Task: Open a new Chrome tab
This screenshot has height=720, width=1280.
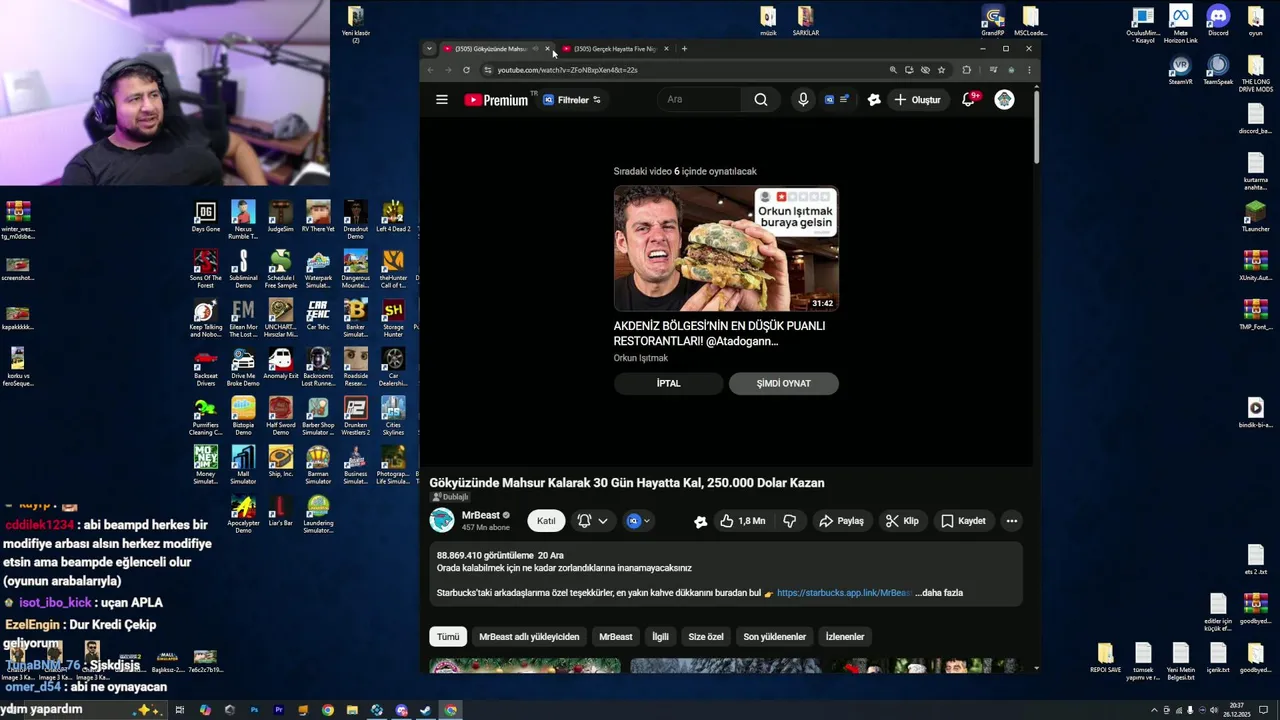Action: coord(684,49)
